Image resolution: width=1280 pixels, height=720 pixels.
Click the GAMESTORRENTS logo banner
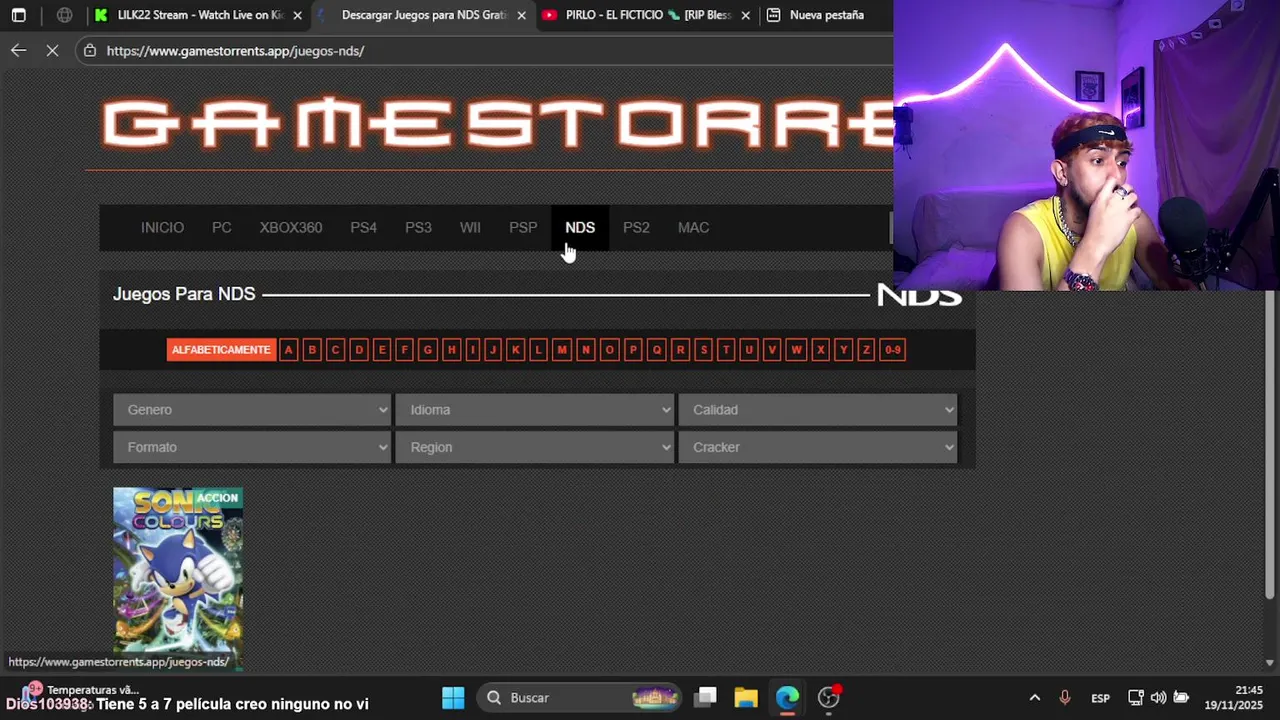(497, 125)
